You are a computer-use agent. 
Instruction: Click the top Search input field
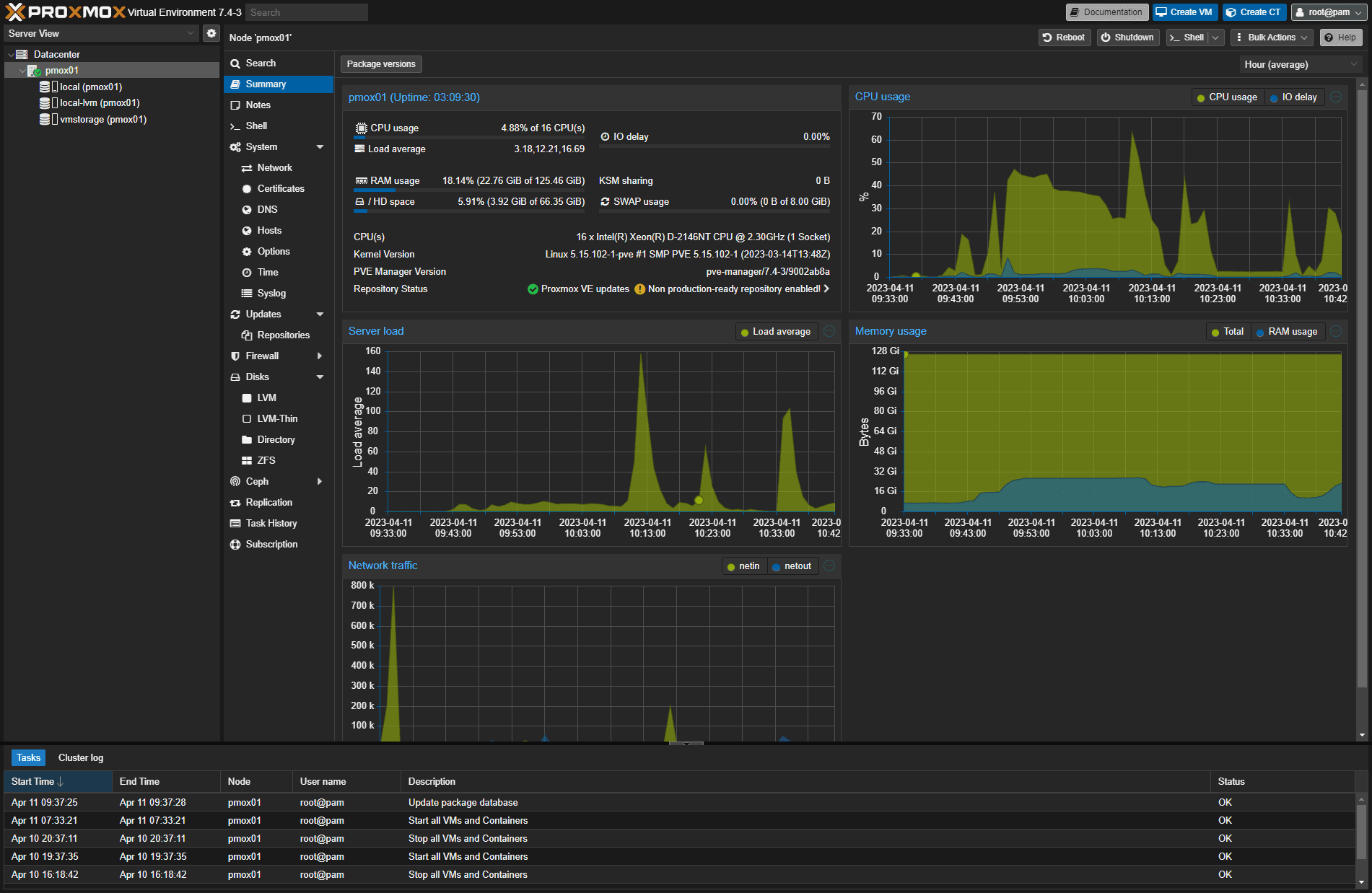click(x=306, y=12)
